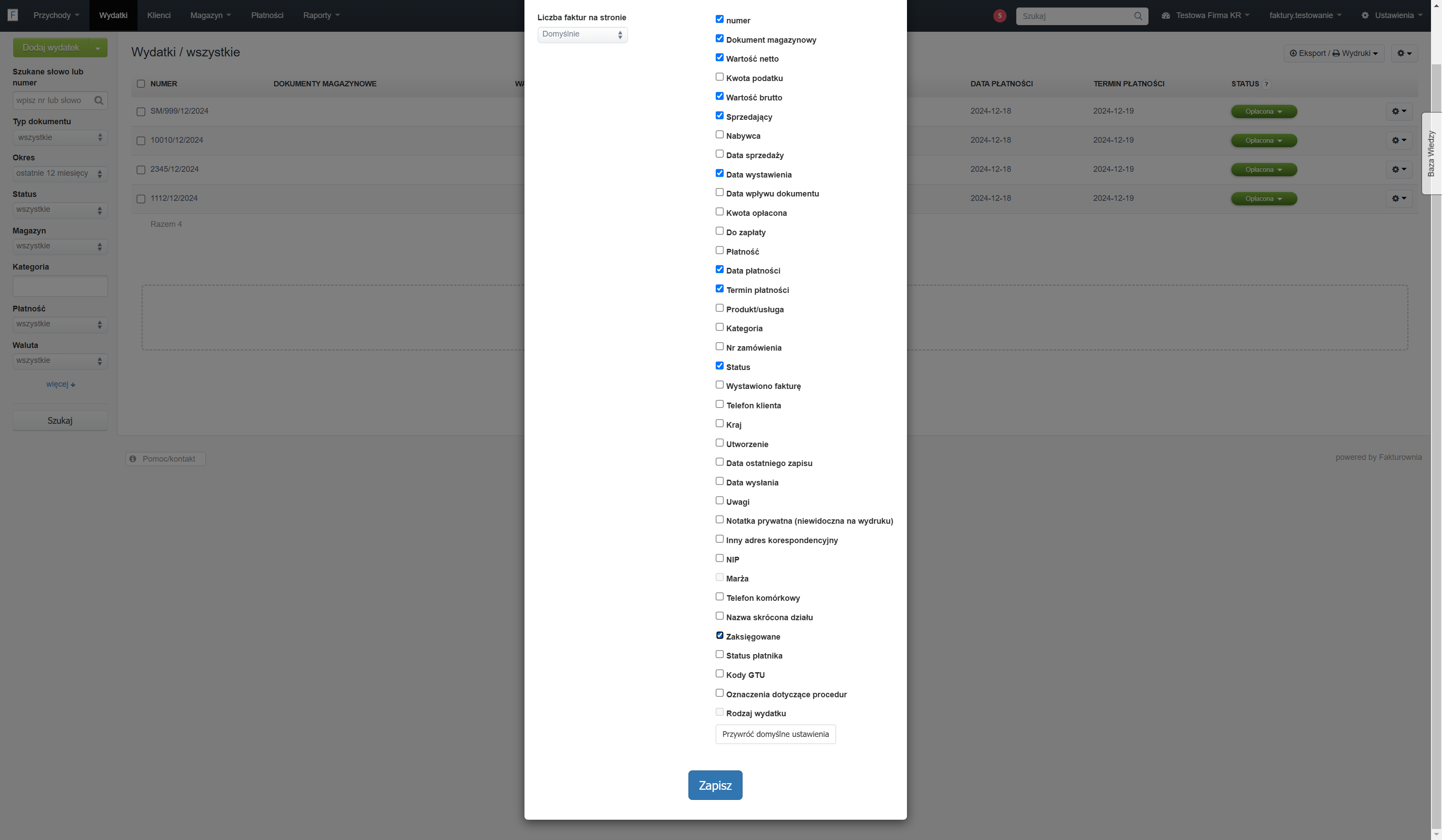Click Przywróć domyślne ustawienia button
Viewport: 1442px width, 840px height.
(x=775, y=734)
